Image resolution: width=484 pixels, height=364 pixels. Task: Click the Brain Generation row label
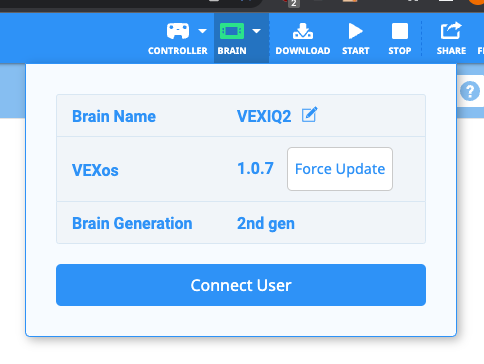coord(132,223)
